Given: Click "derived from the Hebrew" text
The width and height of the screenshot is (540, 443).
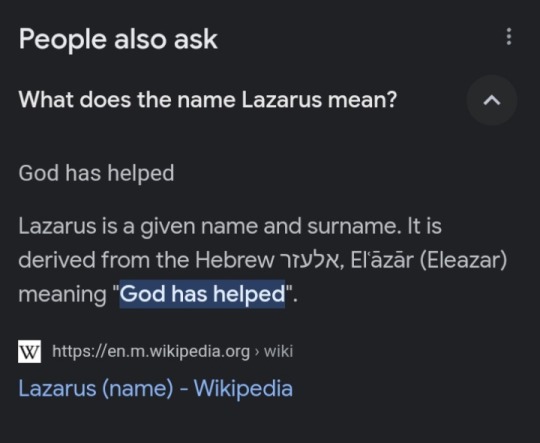Looking at the screenshot, I should (x=146, y=260).
